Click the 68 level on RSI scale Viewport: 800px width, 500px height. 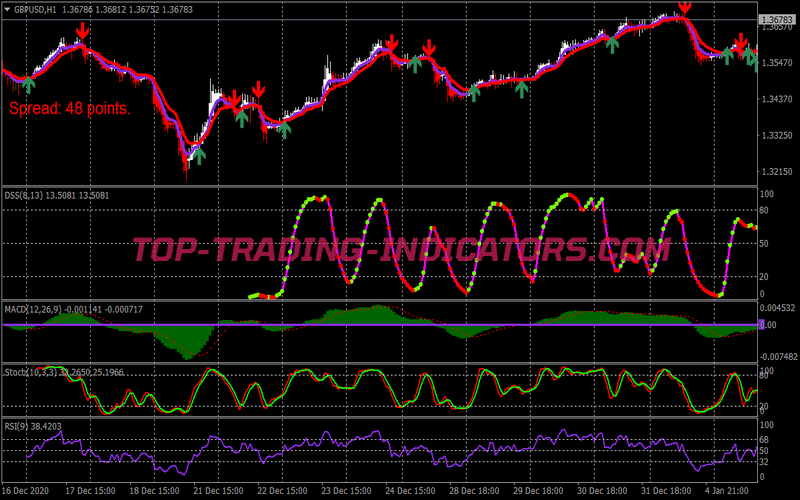tap(764, 439)
